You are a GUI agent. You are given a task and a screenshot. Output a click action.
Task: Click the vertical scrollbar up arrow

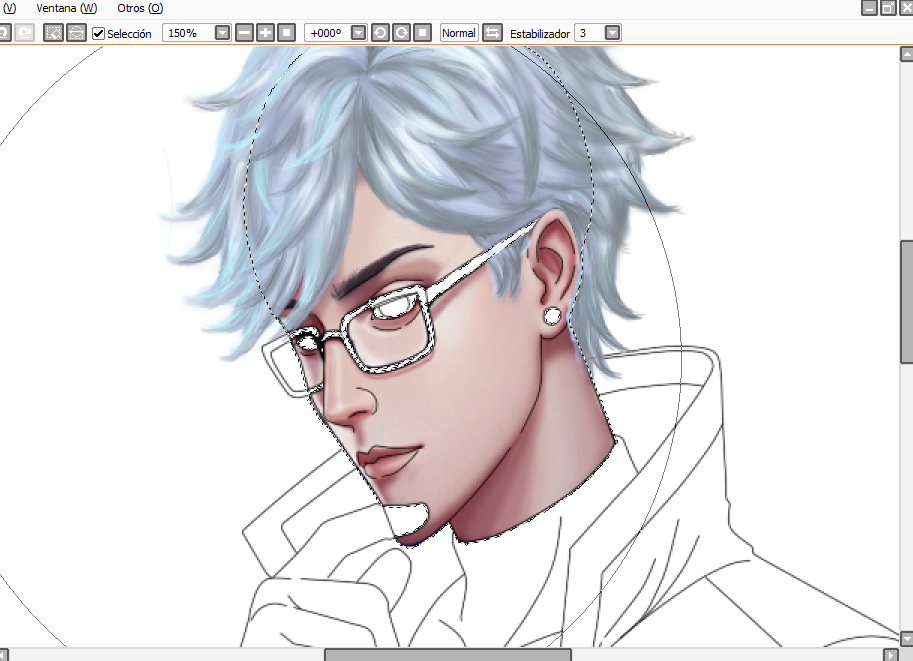pos(907,54)
